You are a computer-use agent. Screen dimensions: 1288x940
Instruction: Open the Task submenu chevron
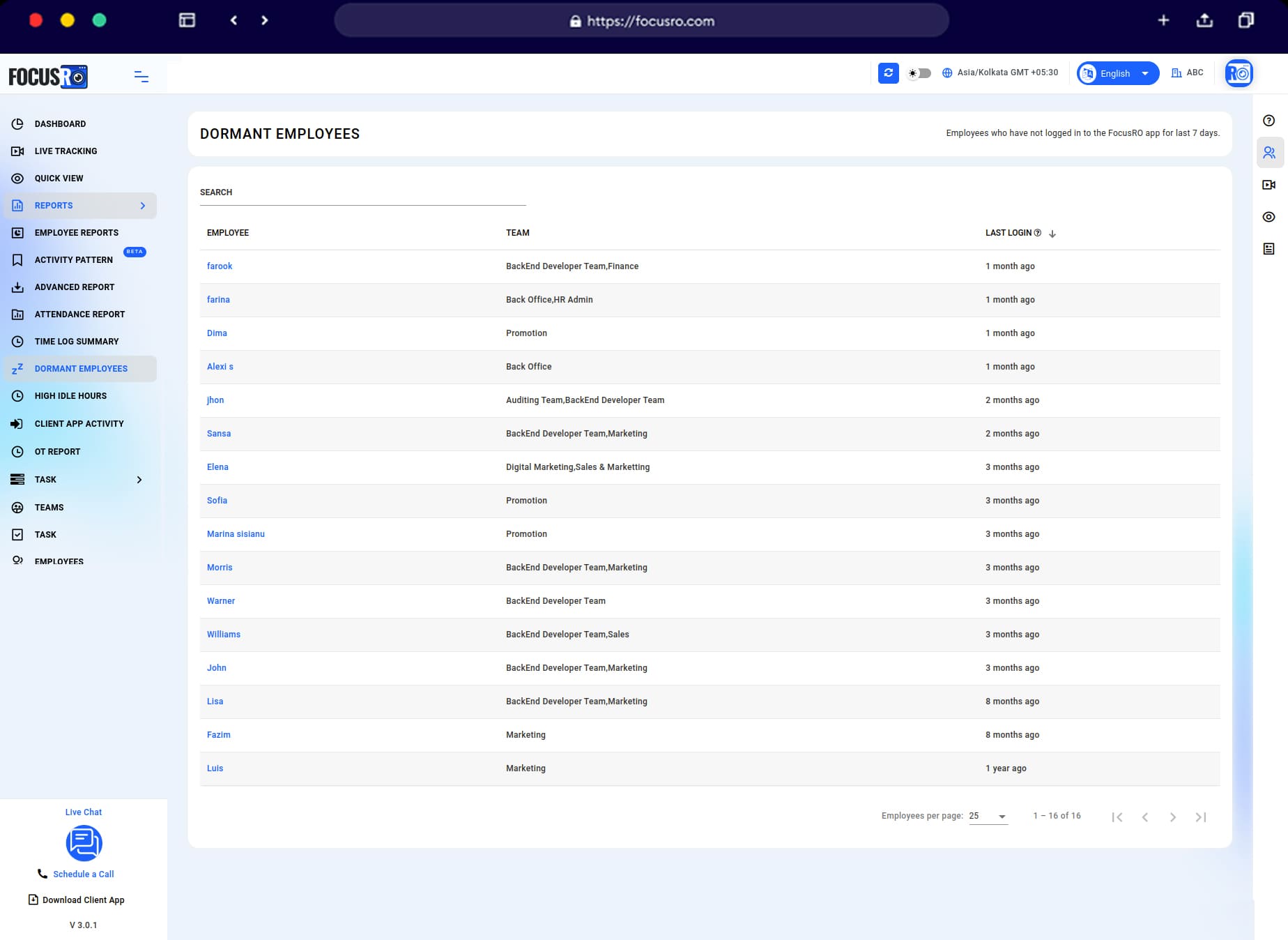click(x=139, y=479)
